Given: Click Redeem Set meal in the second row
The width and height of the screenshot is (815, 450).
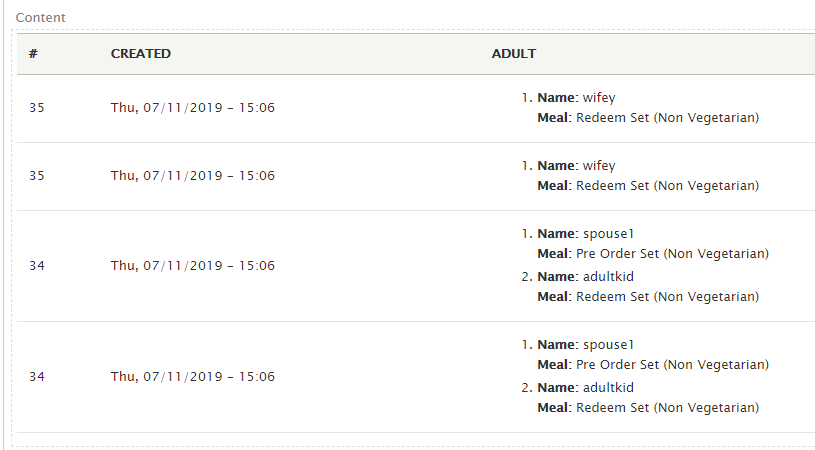Looking at the screenshot, I should [667, 186].
